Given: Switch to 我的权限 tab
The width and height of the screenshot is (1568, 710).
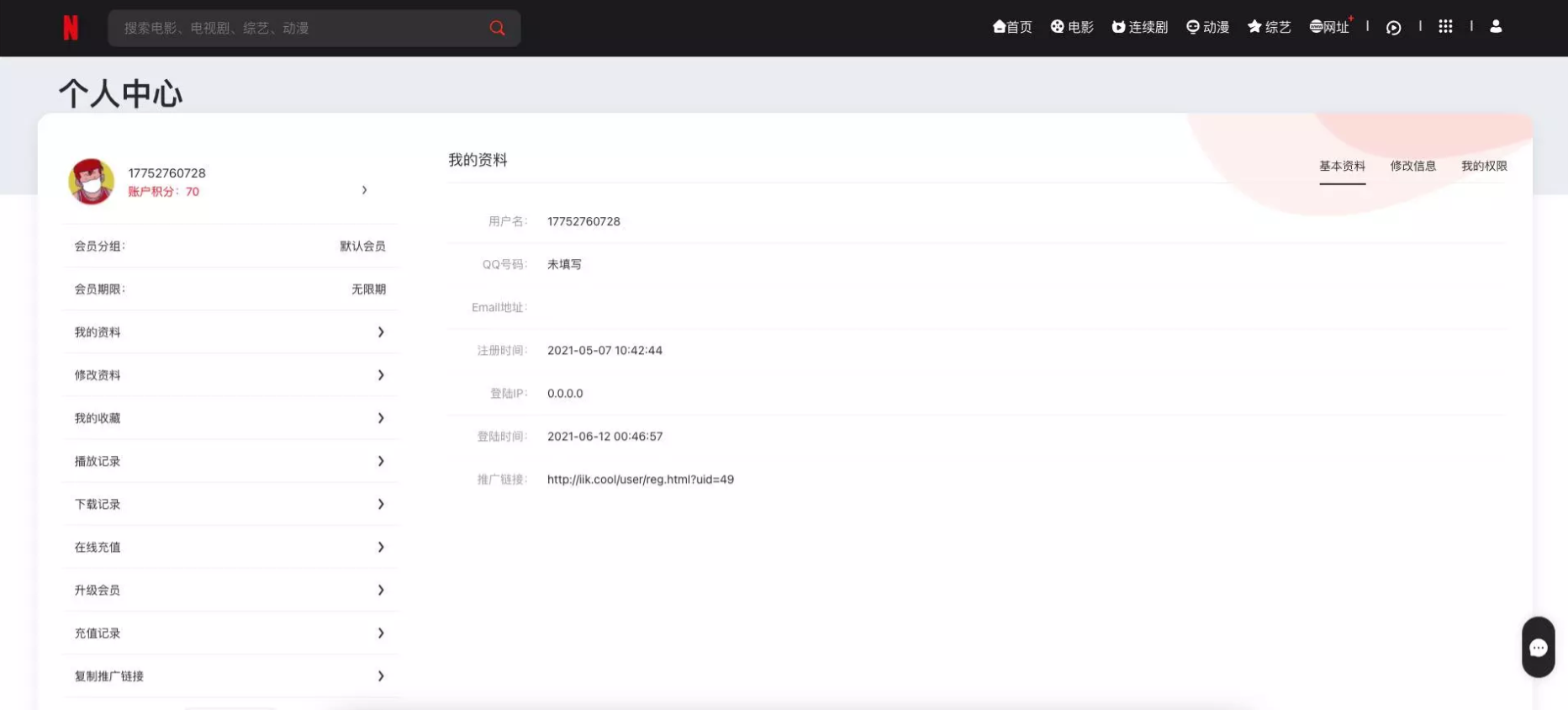Looking at the screenshot, I should point(1484,166).
